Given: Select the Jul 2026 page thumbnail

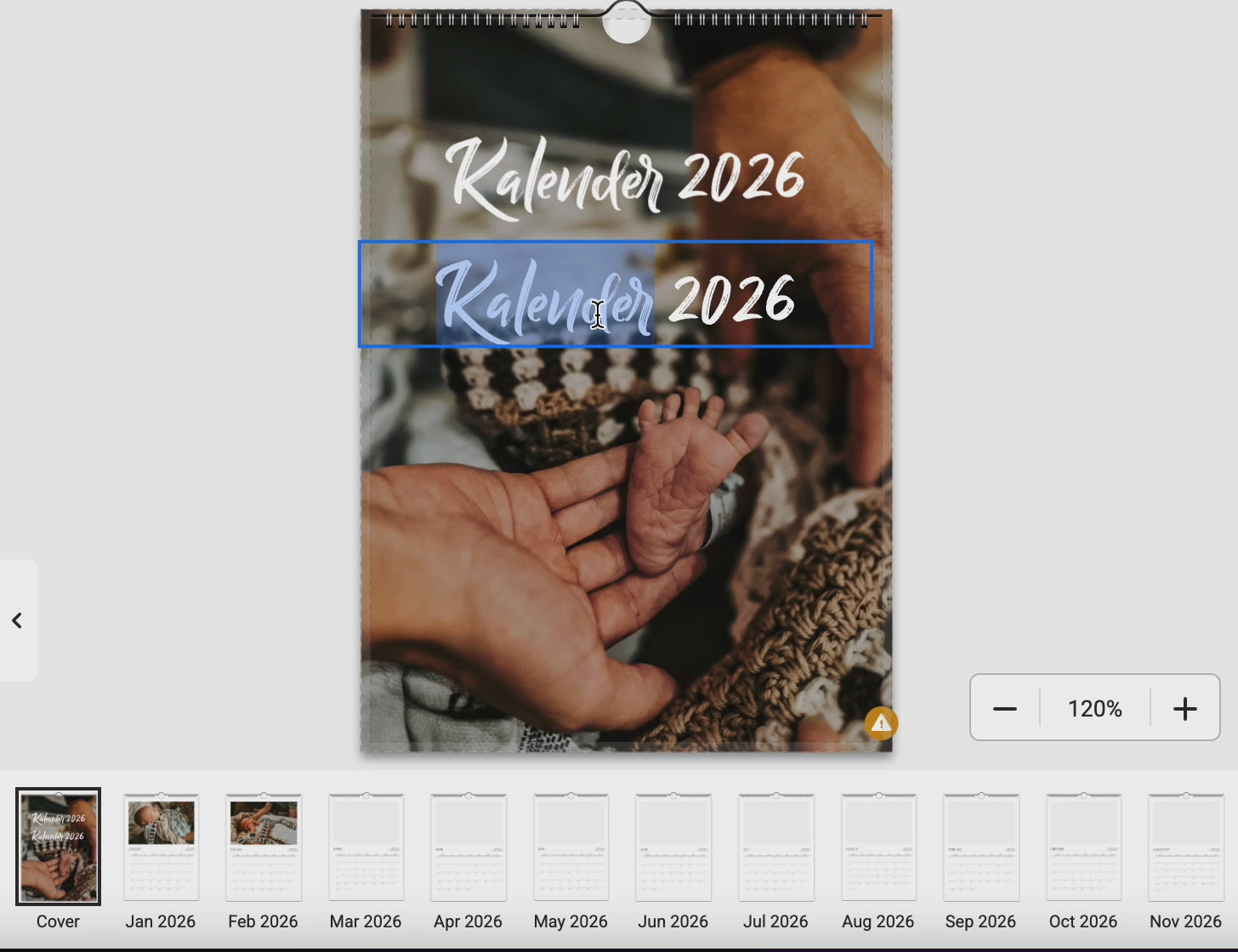Looking at the screenshot, I should (775, 847).
